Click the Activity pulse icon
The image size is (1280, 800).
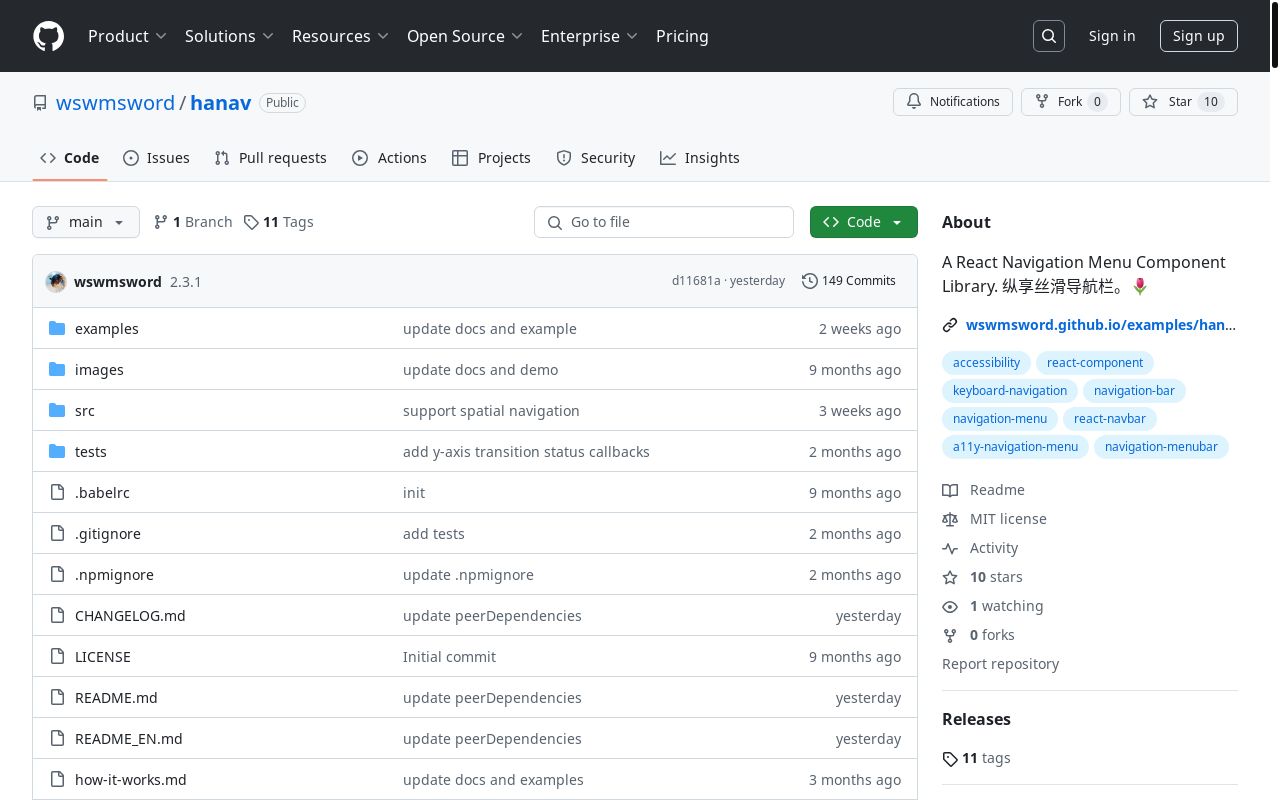pyautogui.click(x=950, y=548)
